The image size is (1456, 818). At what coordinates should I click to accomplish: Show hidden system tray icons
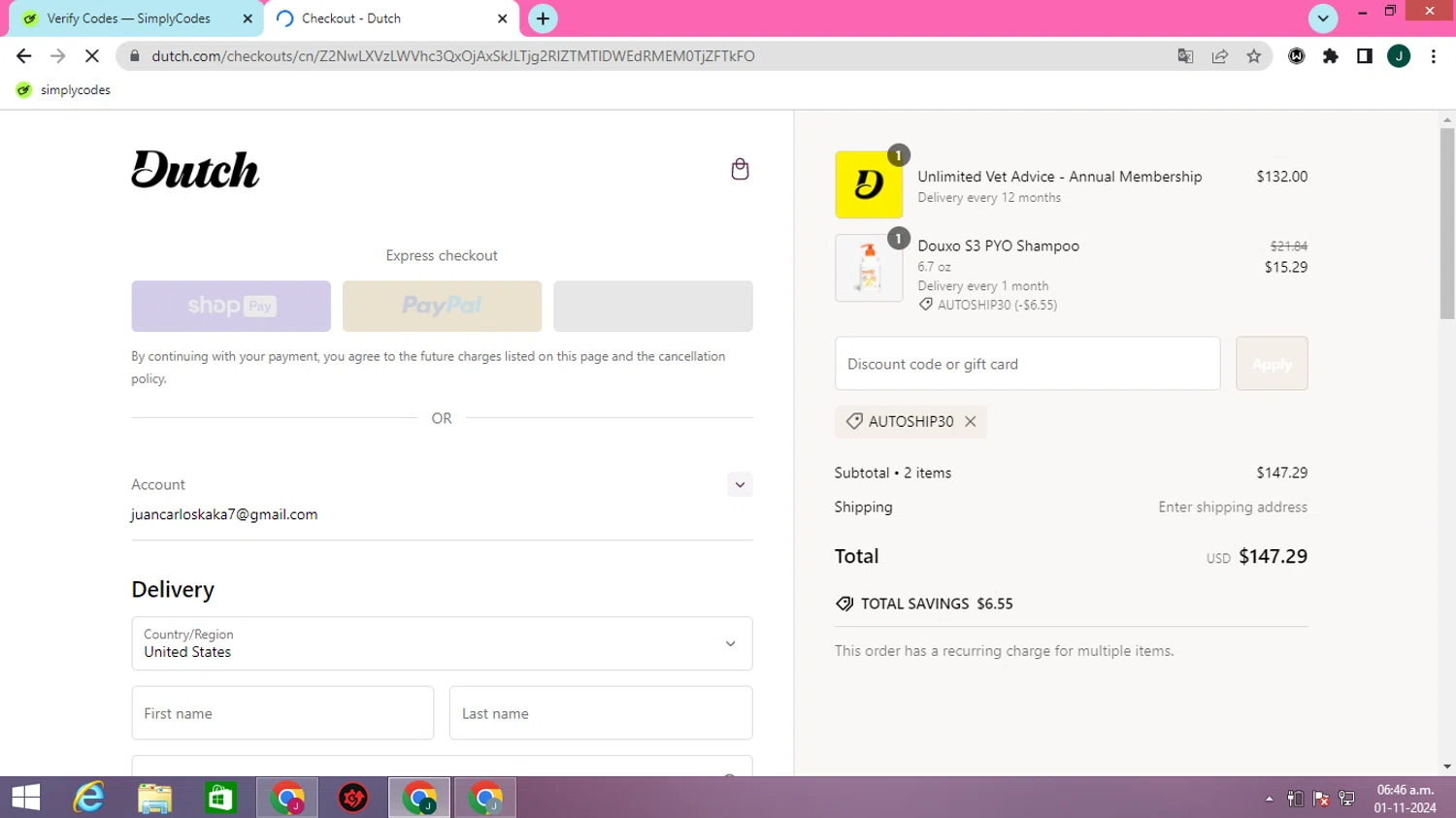tap(1269, 799)
